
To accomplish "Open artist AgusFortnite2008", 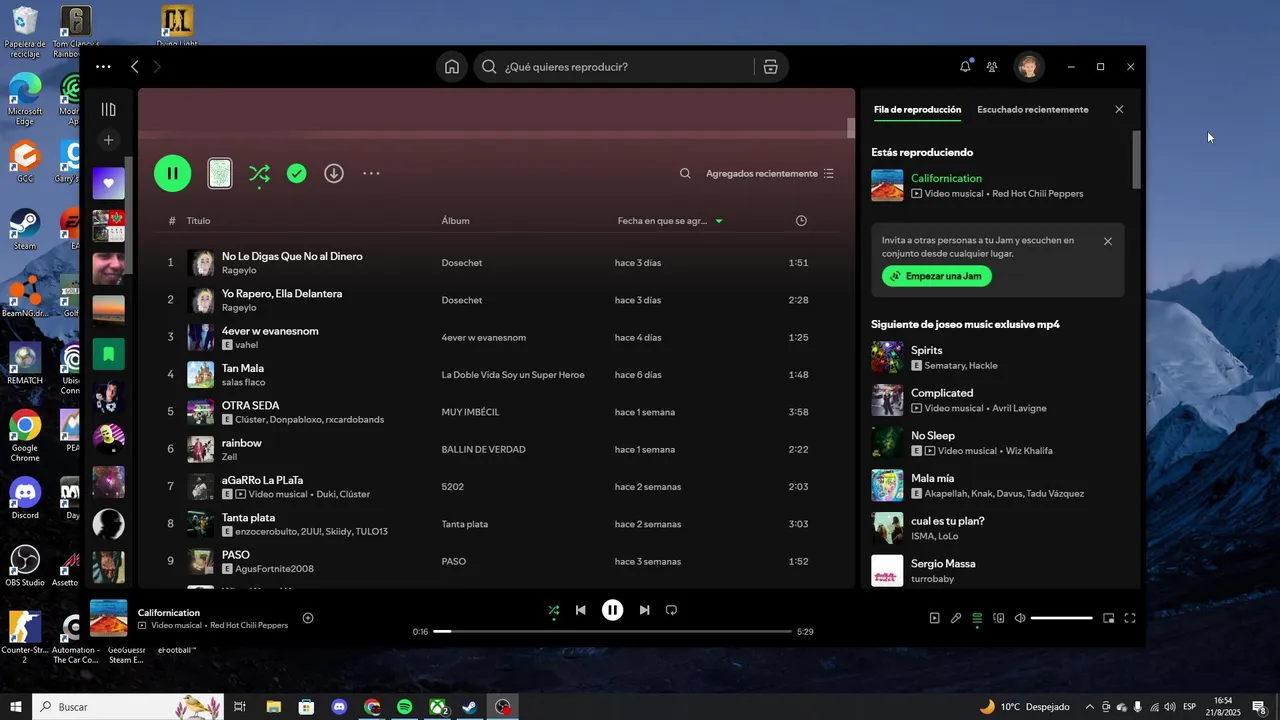I will pyautogui.click(x=274, y=569).
